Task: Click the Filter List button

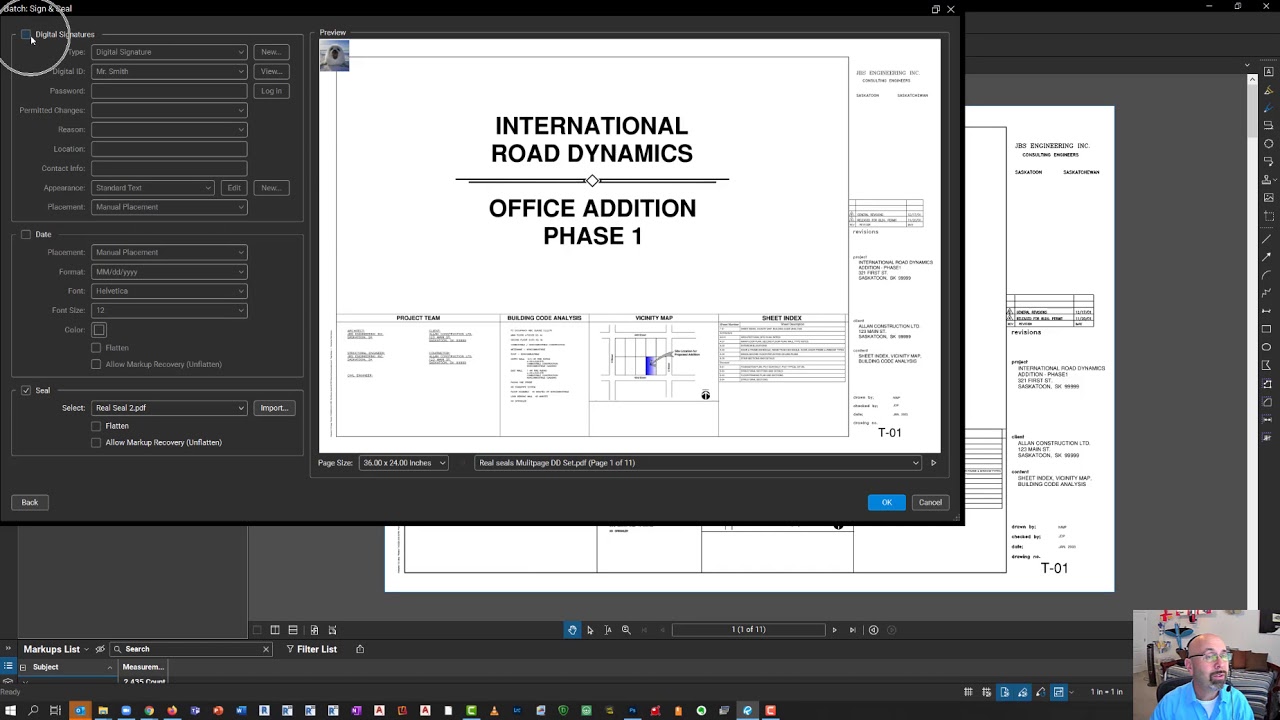Action: (x=311, y=649)
